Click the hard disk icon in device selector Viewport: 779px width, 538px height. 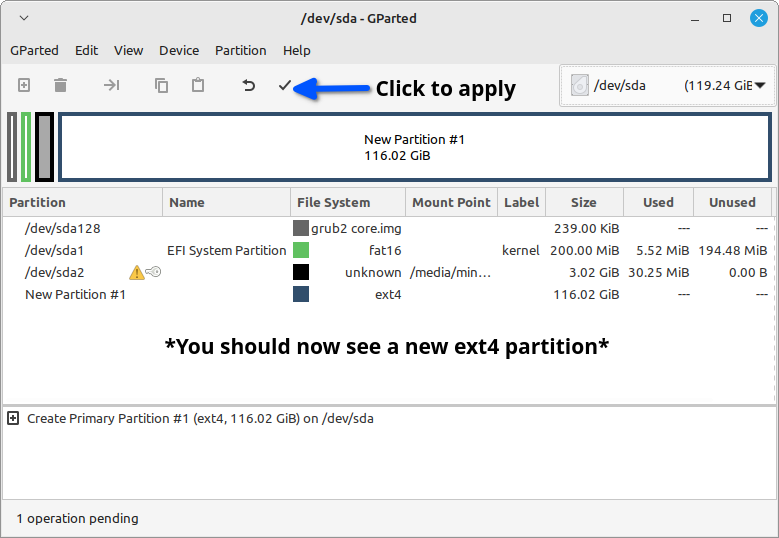coord(580,85)
